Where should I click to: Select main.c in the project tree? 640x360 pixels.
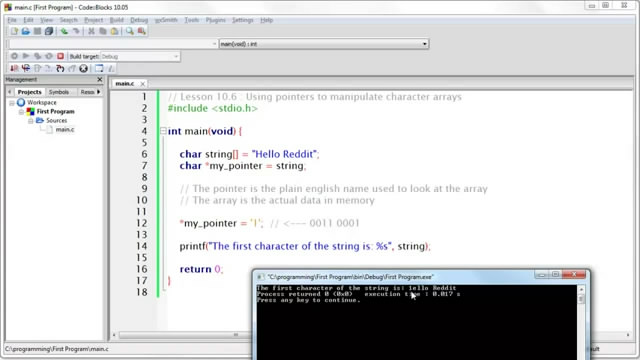(x=64, y=130)
